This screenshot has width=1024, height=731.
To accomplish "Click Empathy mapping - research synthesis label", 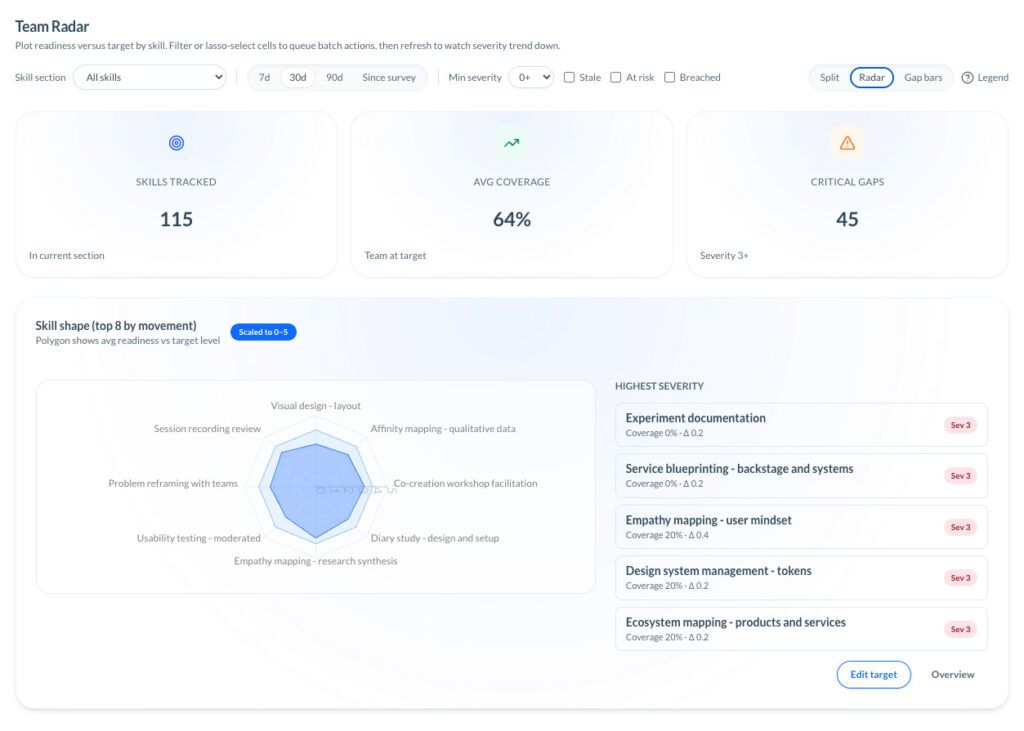I will 315,561.
